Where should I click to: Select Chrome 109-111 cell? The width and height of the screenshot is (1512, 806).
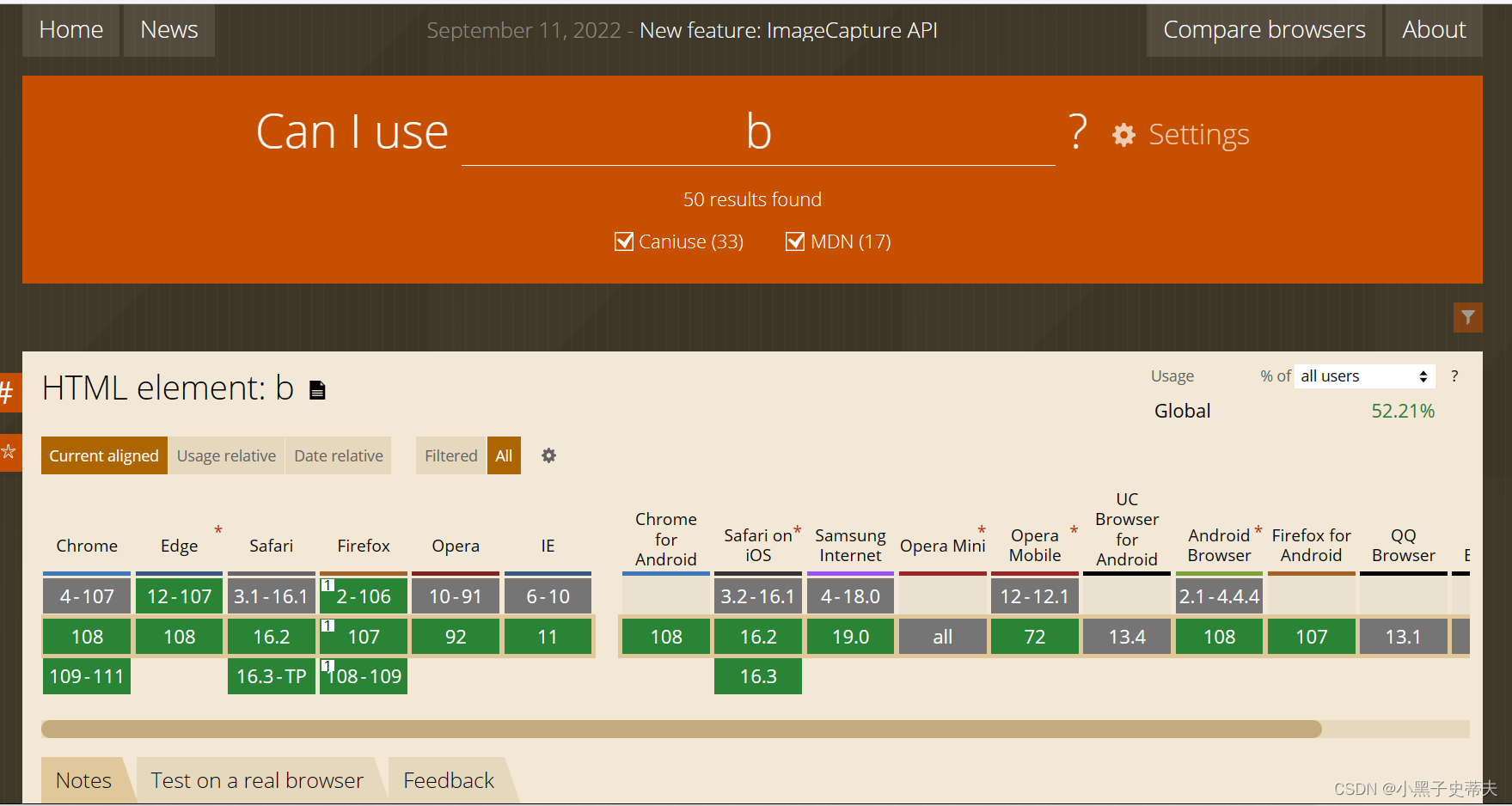coord(87,676)
